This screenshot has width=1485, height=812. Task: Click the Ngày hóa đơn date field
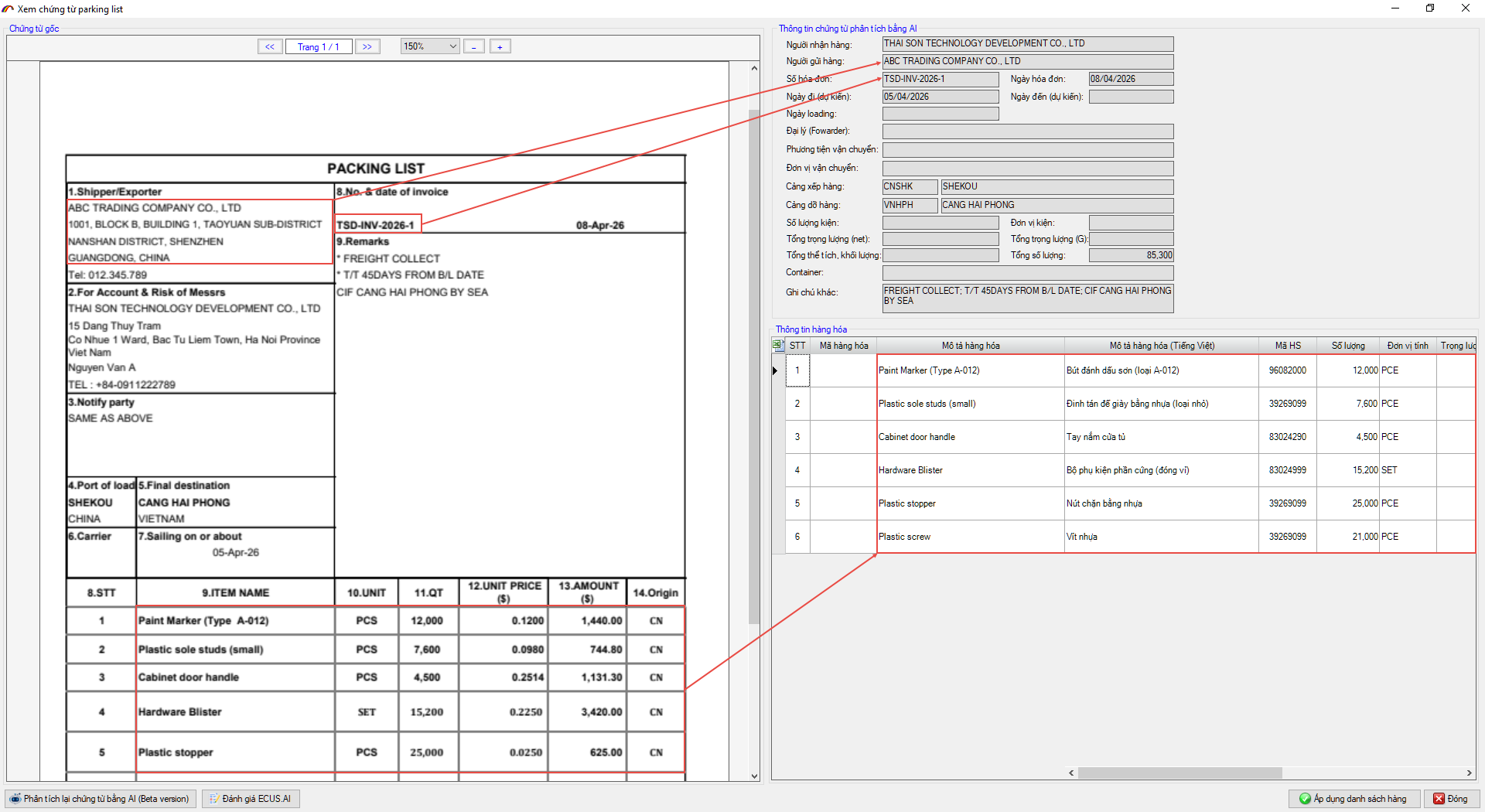tap(1130, 79)
